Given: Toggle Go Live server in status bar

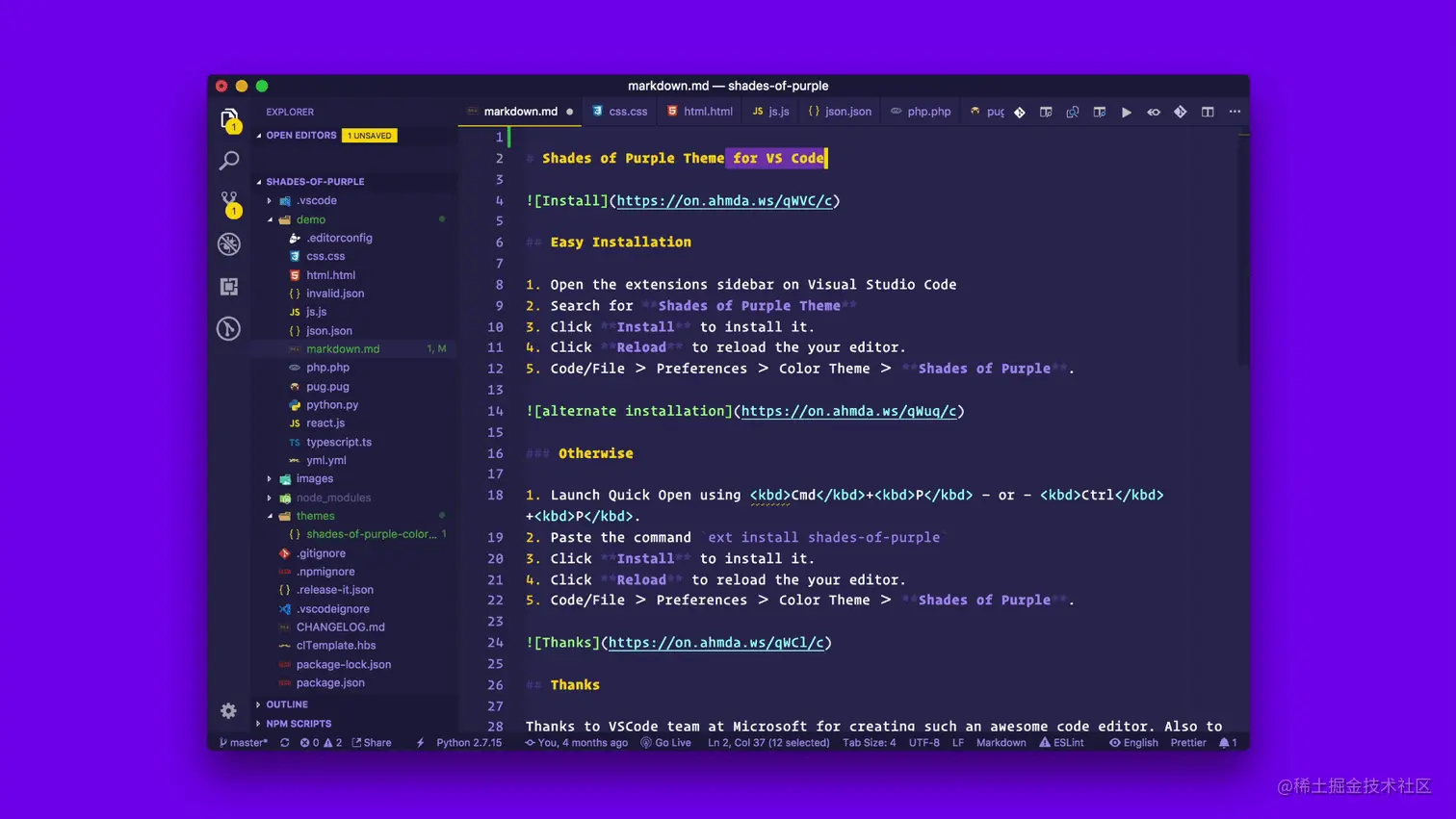Looking at the screenshot, I should click(x=665, y=743).
